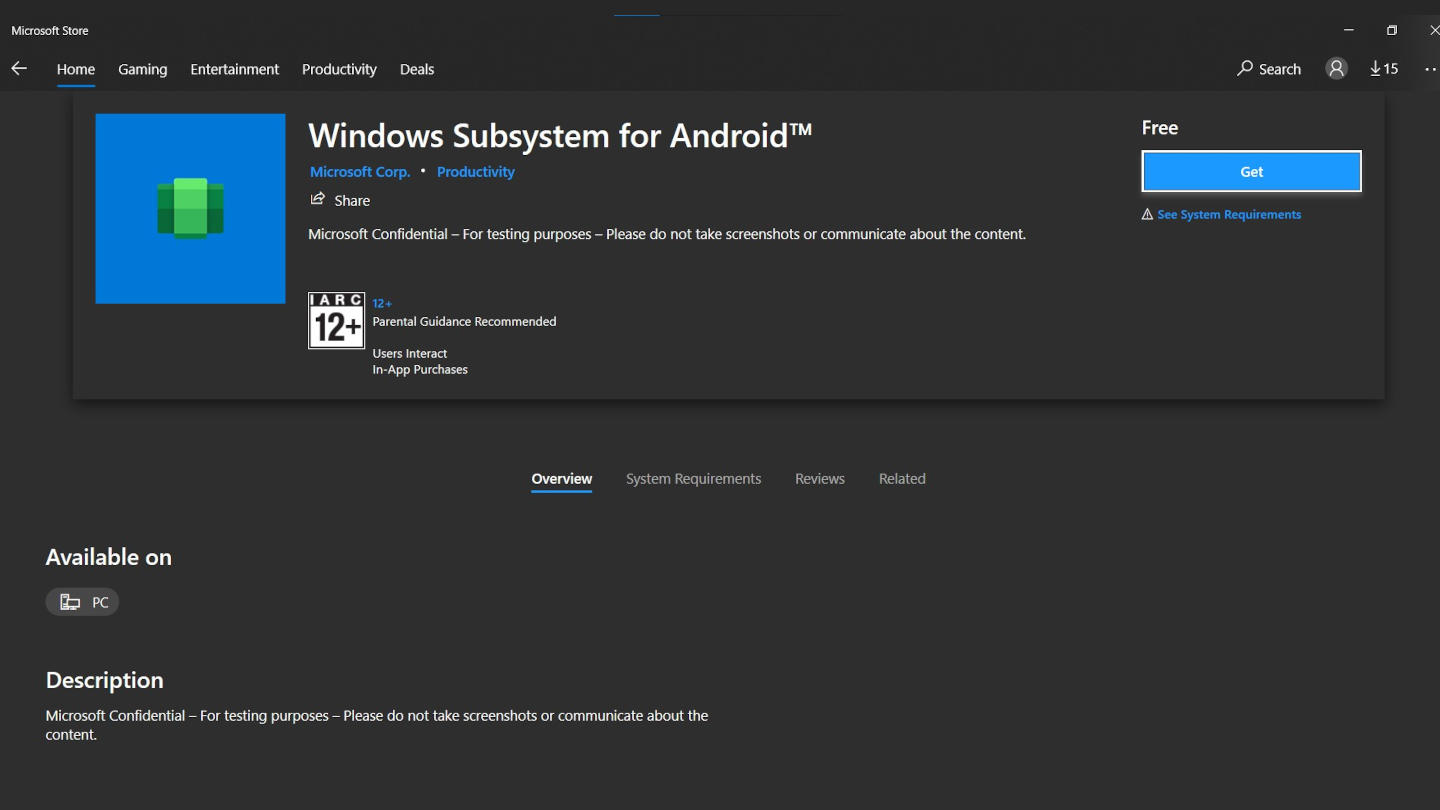Image resolution: width=1440 pixels, height=810 pixels.
Task: Open the System Requirements tab
Action: click(693, 478)
